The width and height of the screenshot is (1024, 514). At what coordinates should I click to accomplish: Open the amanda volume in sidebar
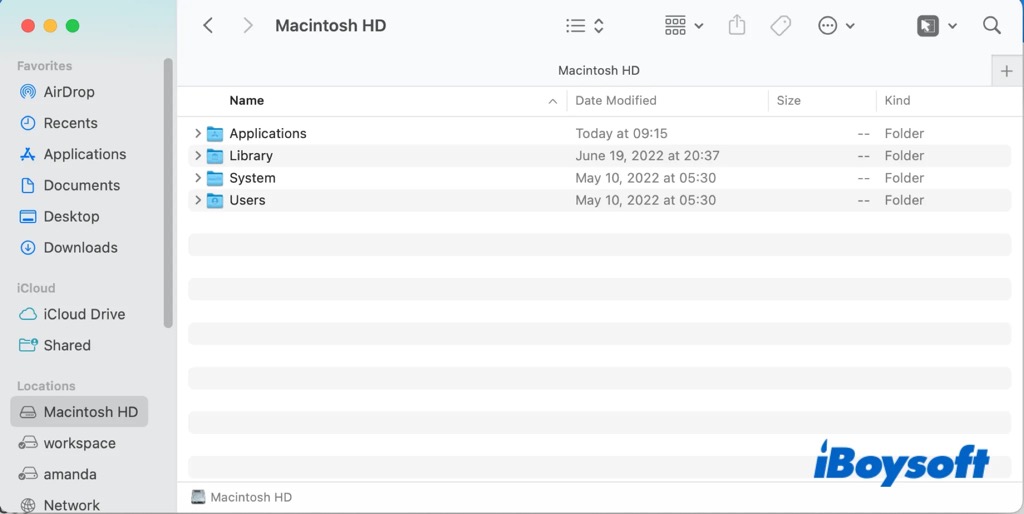[70, 474]
